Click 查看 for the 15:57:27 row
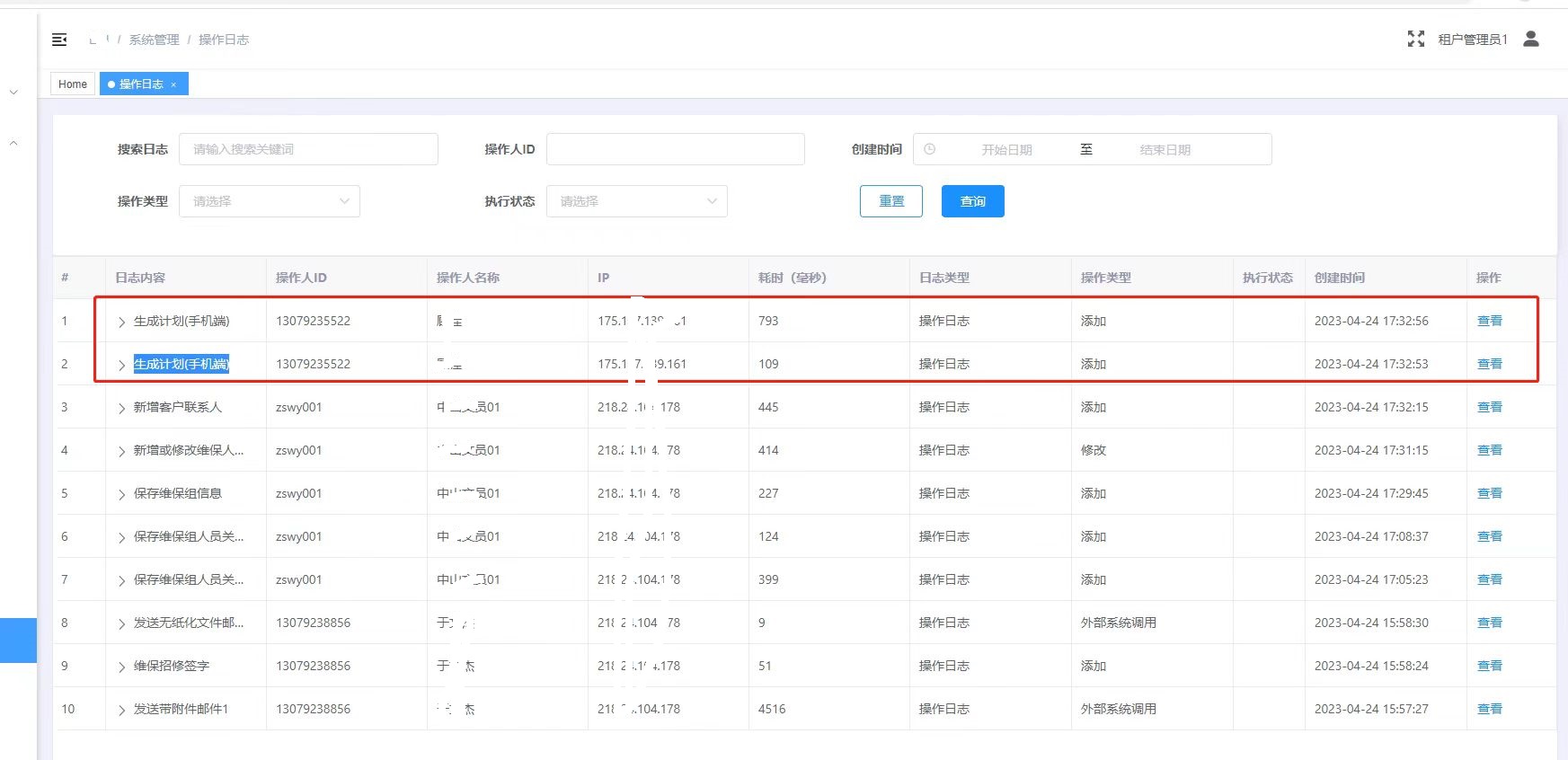The width and height of the screenshot is (1568, 760). pos(1490,709)
